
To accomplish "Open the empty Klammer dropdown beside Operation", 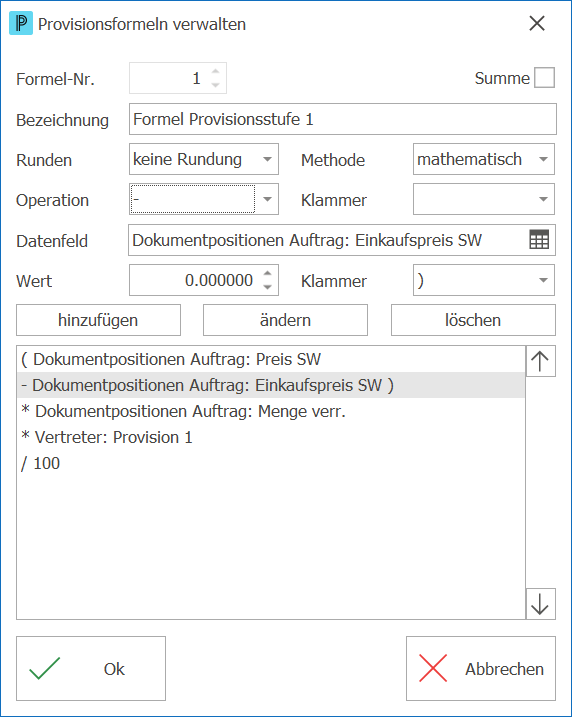I will point(484,199).
